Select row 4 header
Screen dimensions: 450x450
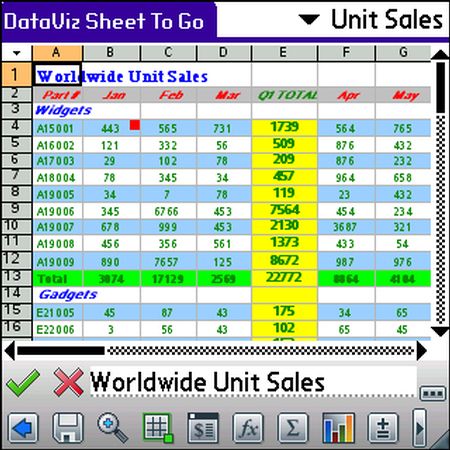tap(16, 127)
